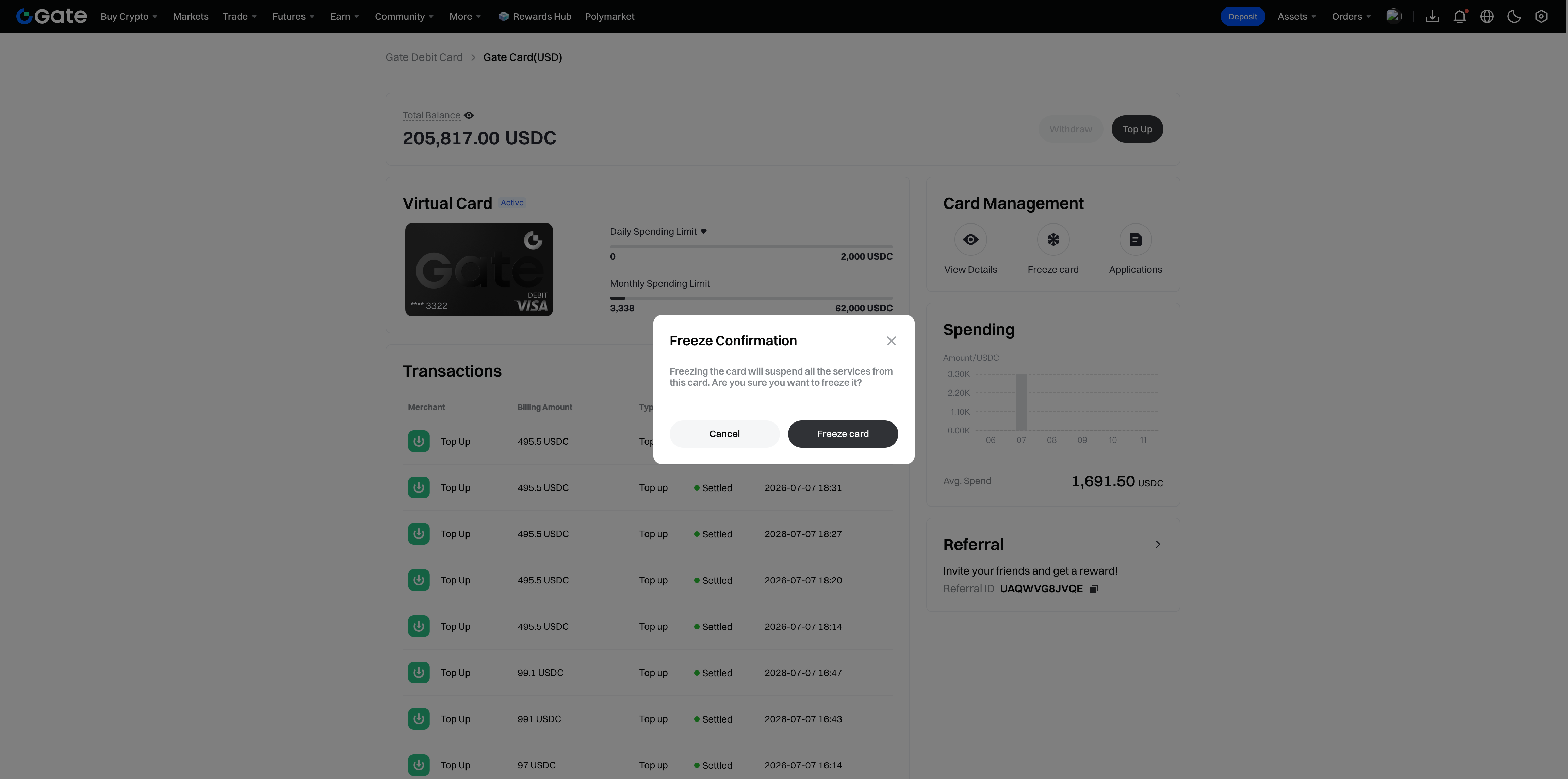Open the download app icon
Screen dimensions: 1568x779
[x=1432, y=16]
